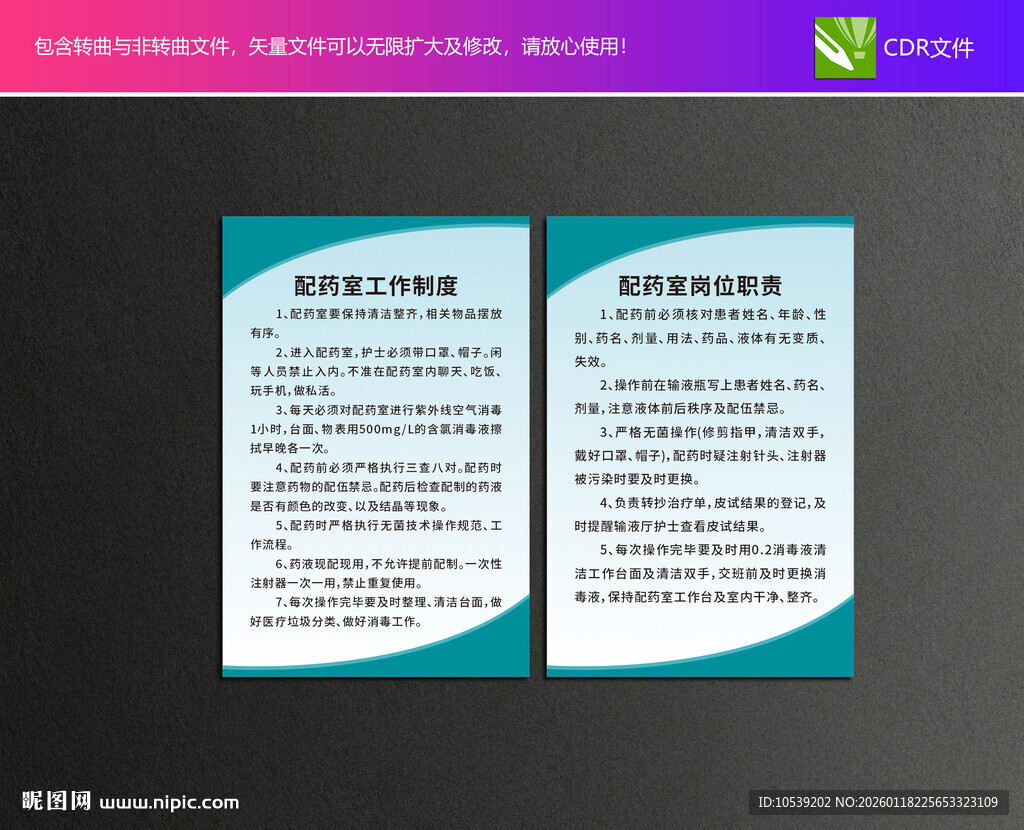Click the ID text "ID:10539202 NO:20260118225653323109"
Screen dimensions: 1024x830
click(x=878, y=802)
